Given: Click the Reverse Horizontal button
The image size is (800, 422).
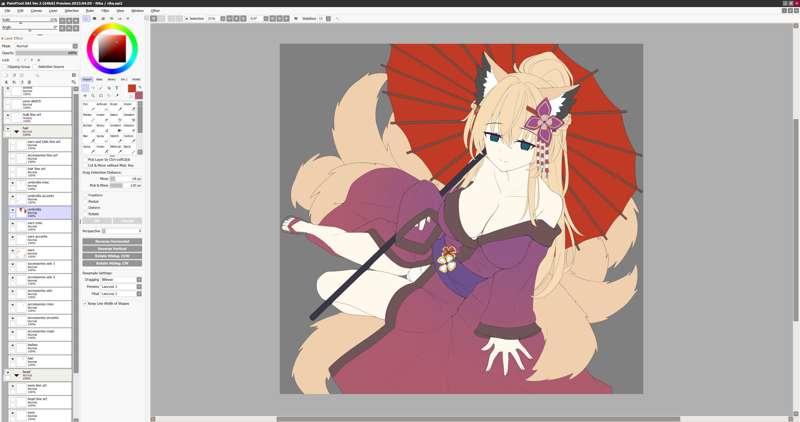Looking at the screenshot, I should [112, 241].
